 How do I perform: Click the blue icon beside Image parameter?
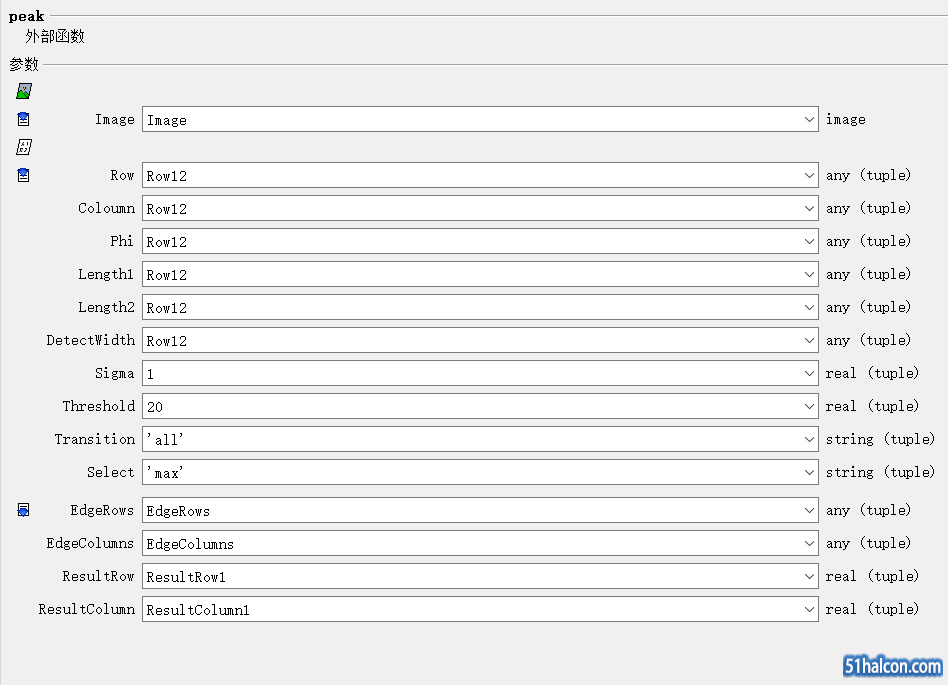24,119
